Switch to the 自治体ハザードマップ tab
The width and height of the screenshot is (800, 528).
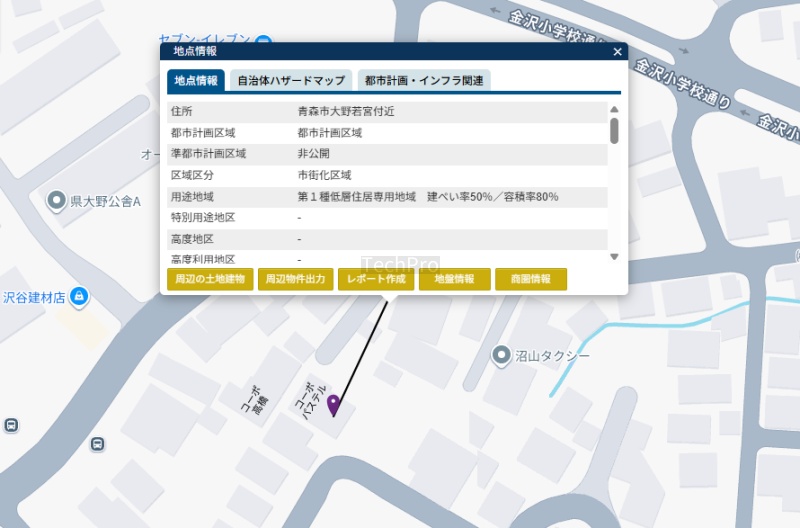[291, 81]
